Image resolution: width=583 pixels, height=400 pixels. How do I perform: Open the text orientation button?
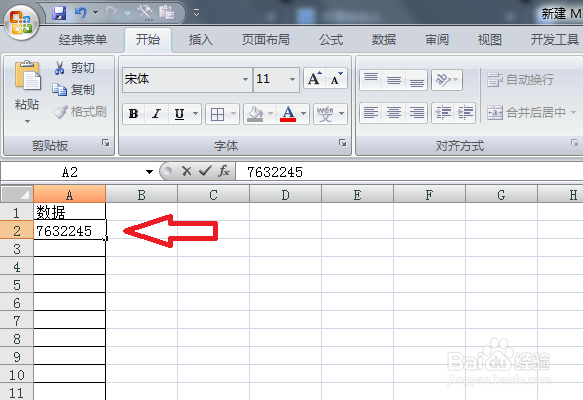point(447,79)
